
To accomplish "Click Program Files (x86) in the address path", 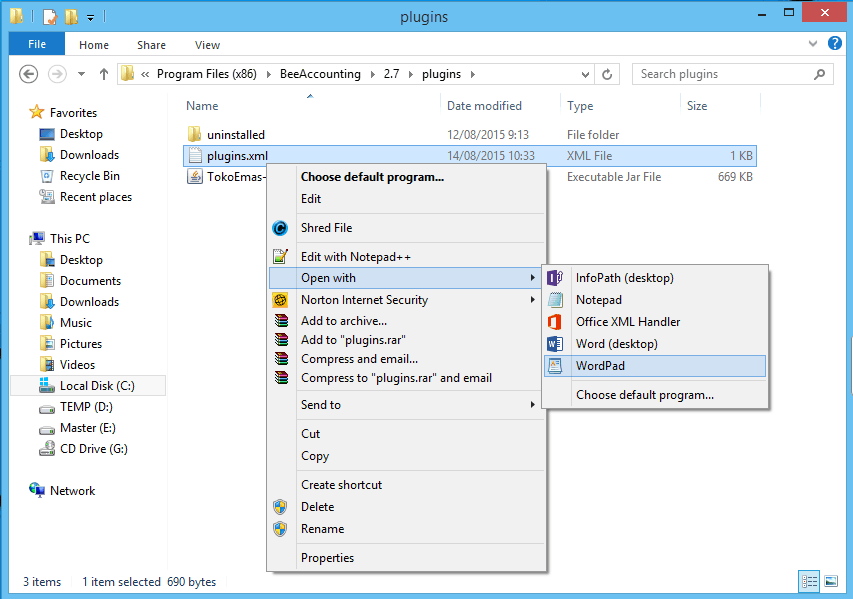I will pos(207,74).
